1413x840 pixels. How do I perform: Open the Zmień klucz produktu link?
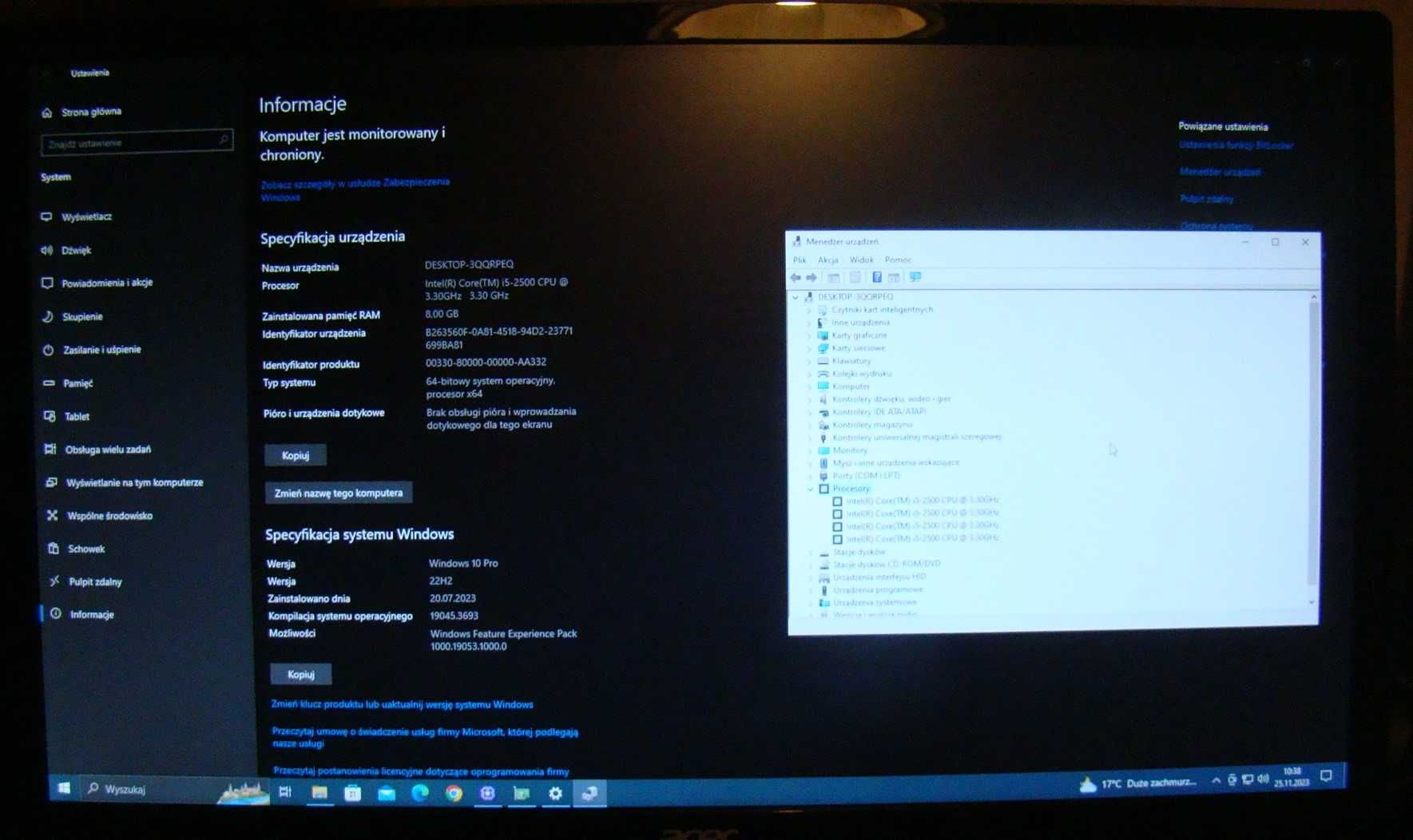(x=402, y=704)
